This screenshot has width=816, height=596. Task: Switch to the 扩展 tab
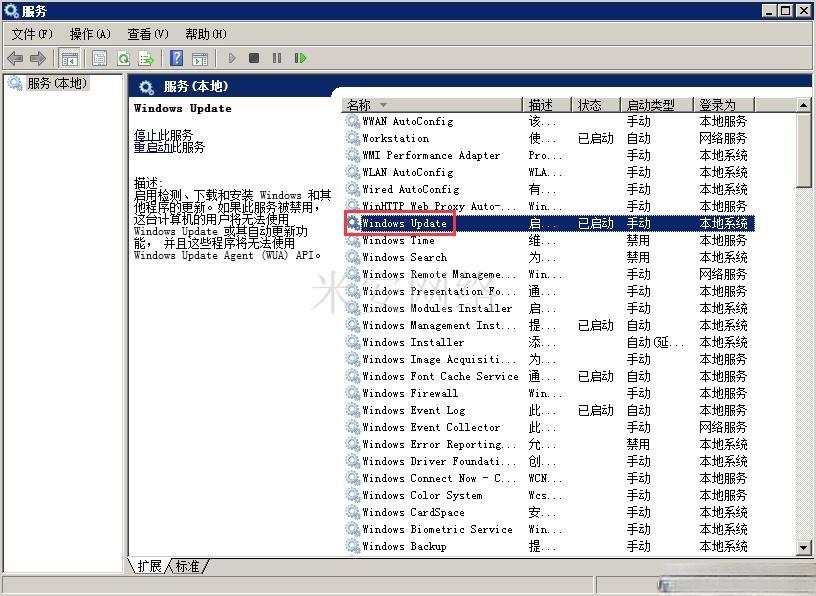point(149,566)
